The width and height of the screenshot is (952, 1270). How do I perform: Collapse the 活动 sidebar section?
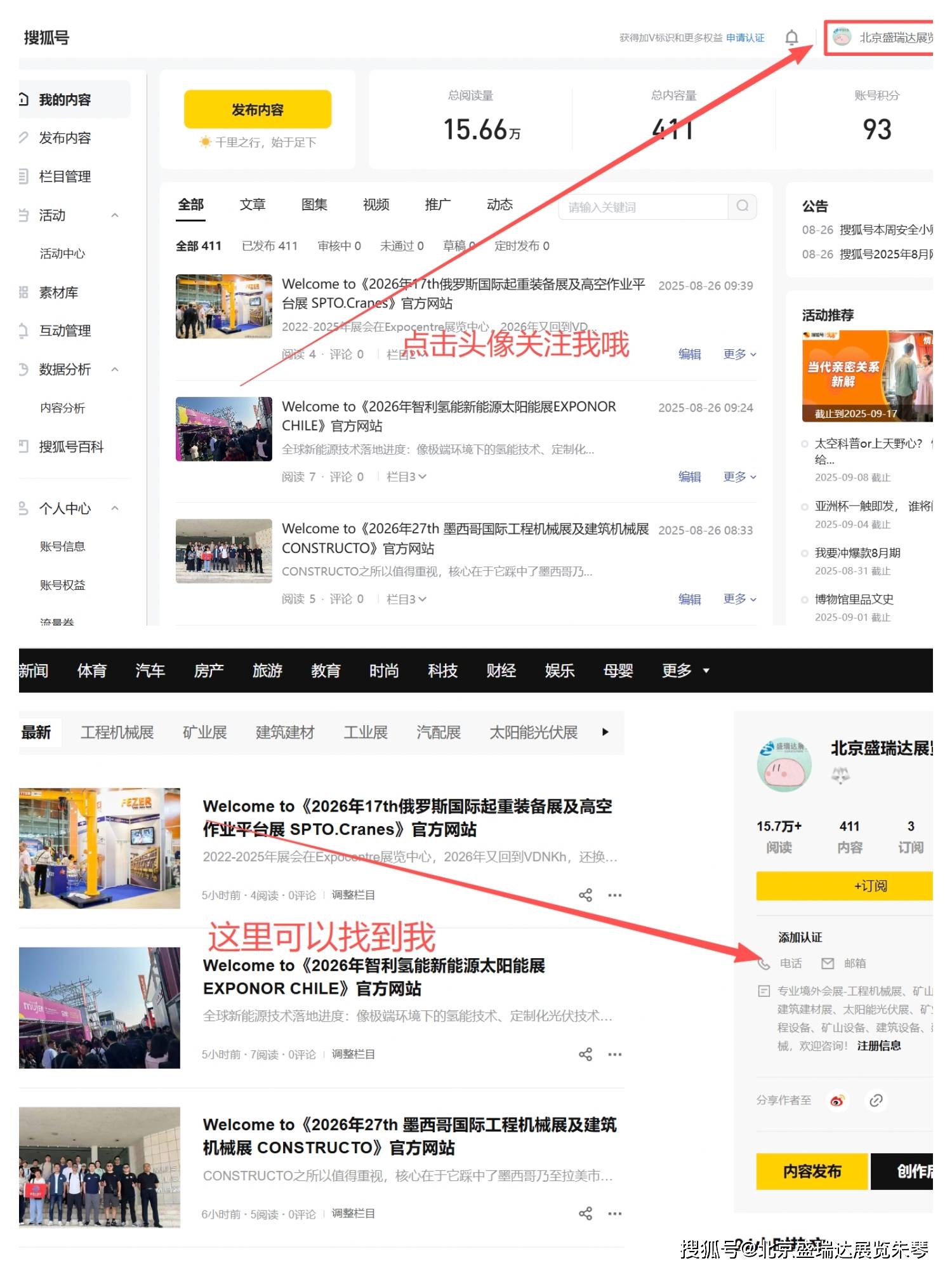point(115,215)
